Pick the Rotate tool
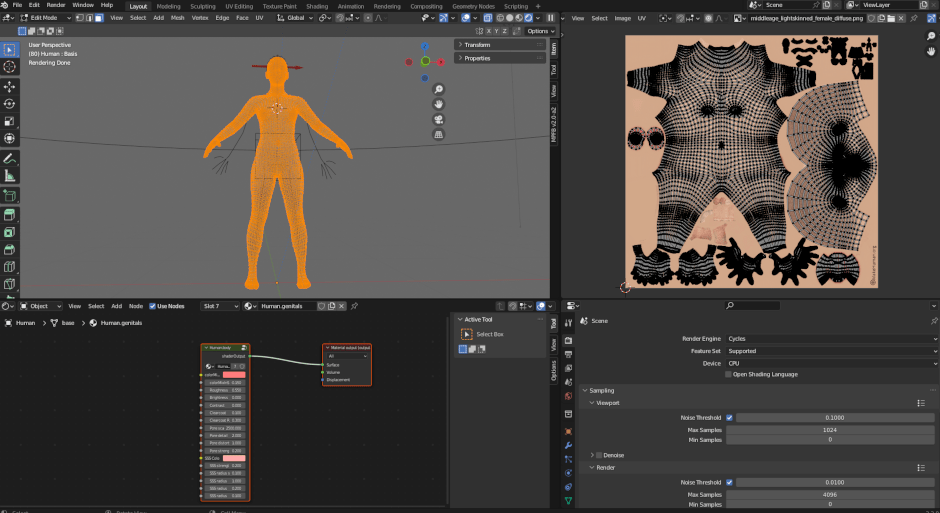This screenshot has height=513, width=940. 10,104
